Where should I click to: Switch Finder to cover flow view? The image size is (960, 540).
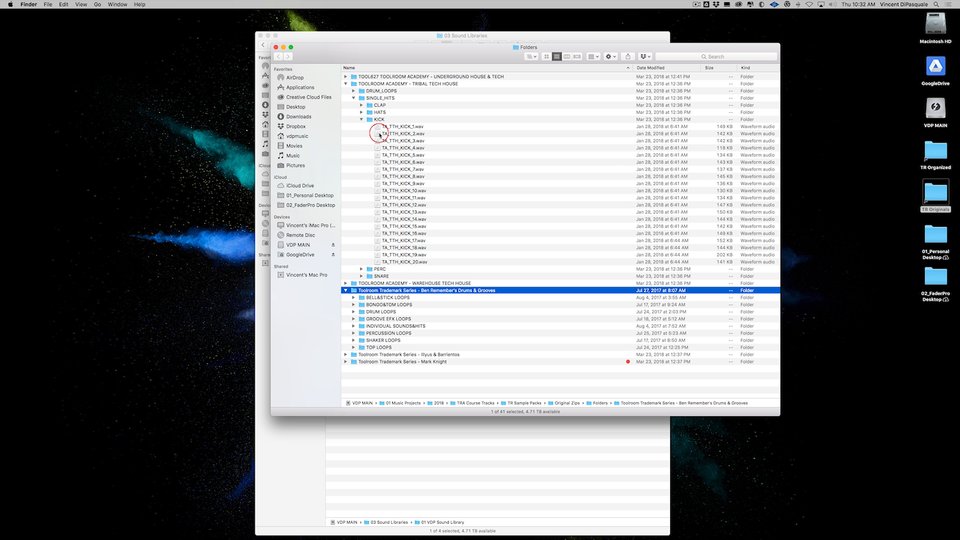click(x=577, y=56)
